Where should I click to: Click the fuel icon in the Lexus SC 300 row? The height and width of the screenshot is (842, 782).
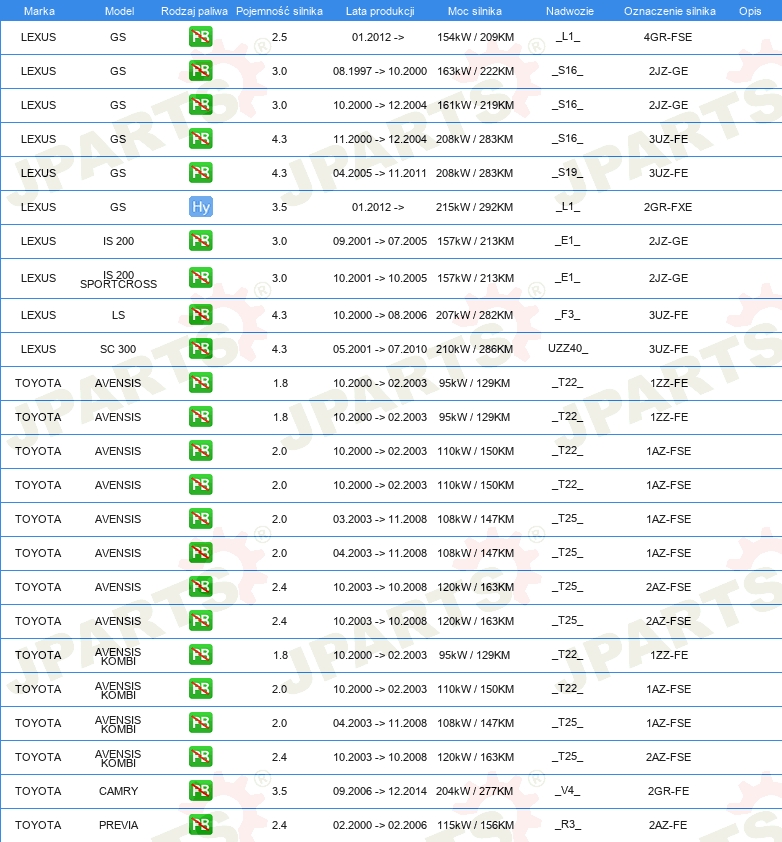tap(200, 349)
